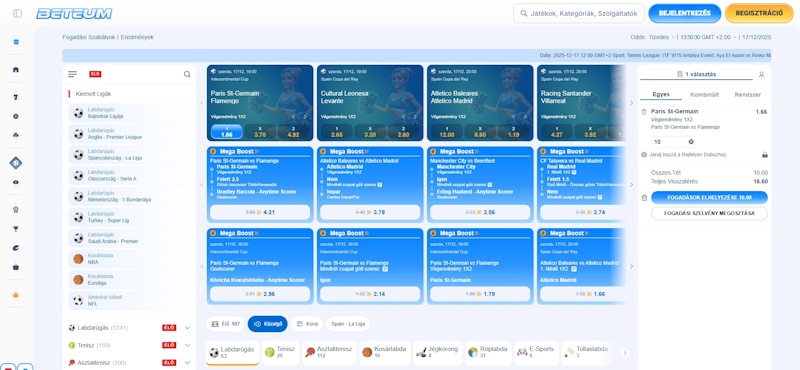Open the trophy cup icon in left rail
Screen dimensions: 800x370
click(x=16, y=229)
